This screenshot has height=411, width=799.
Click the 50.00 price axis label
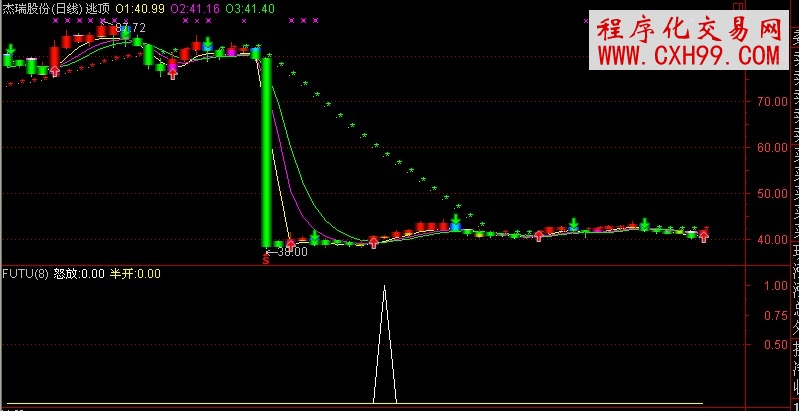[772, 193]
